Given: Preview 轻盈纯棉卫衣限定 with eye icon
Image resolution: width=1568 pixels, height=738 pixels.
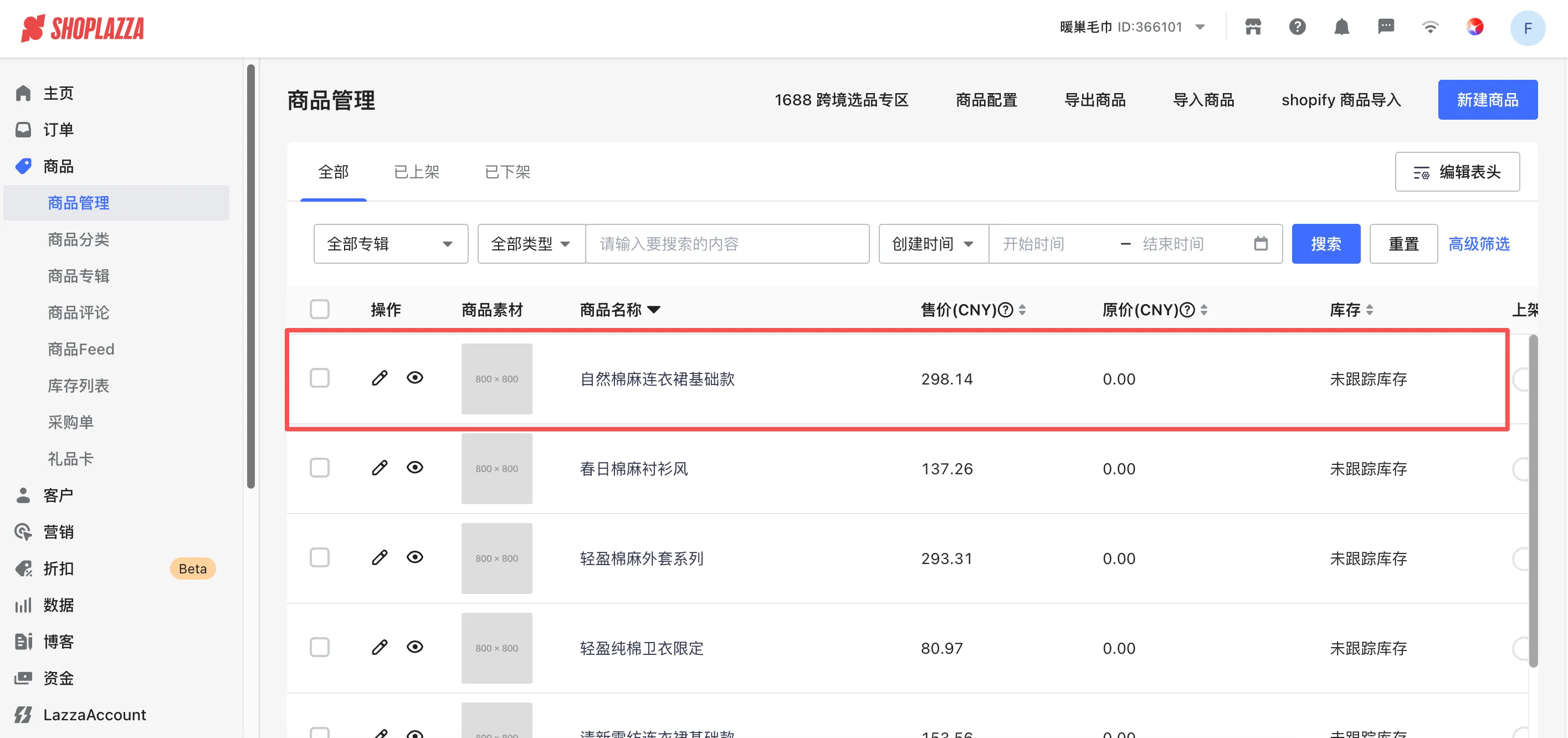Looking at the screenshot, I should (x=415, y=647).
